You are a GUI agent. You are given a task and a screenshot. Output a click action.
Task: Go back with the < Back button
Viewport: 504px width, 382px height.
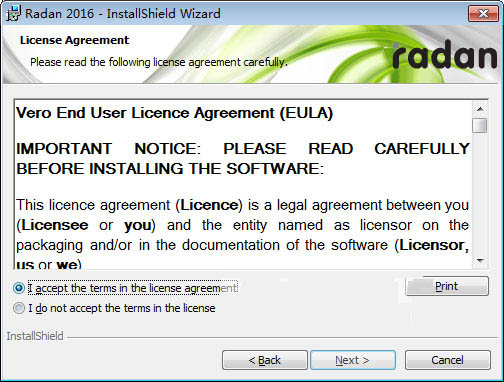tap(265, 360)
